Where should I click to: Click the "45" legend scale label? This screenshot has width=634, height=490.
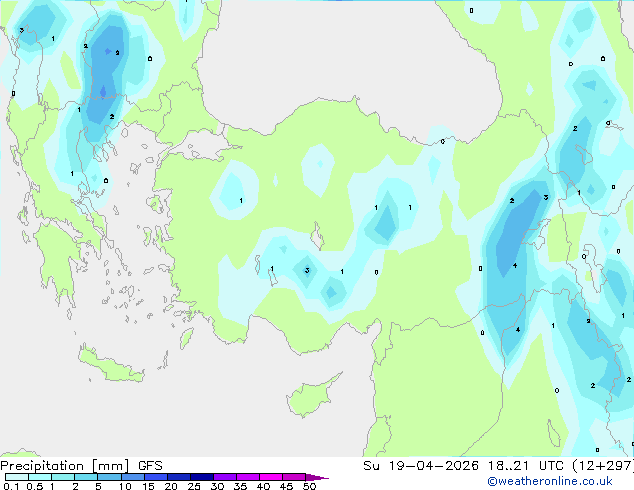click(x=286, y=486)
